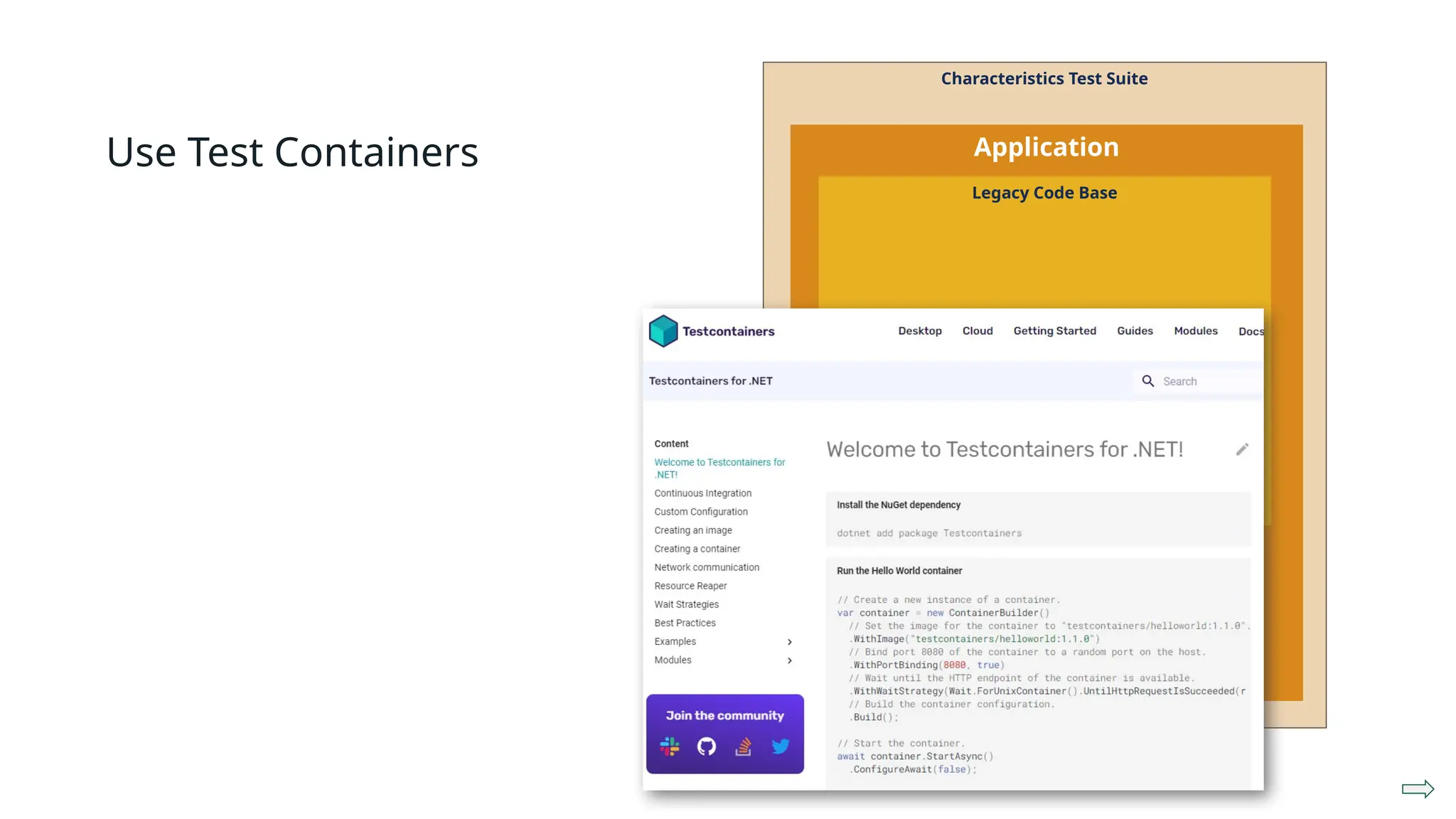Open Best Practices page
Screen dimensions: 1456x819
(685, 623)
